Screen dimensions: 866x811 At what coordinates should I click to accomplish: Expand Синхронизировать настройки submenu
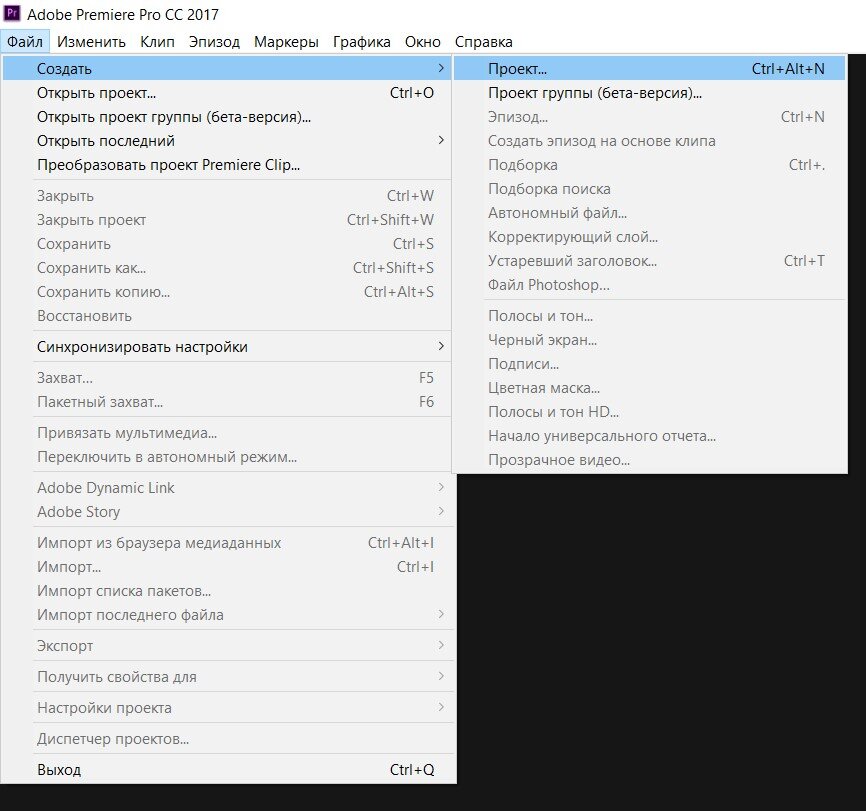coord(227,347)
